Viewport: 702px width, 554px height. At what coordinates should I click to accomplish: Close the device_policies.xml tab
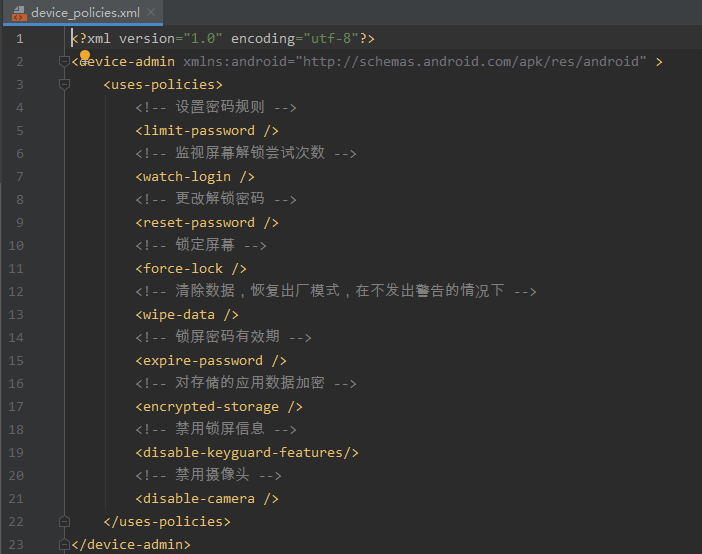(x=151, y=12)
